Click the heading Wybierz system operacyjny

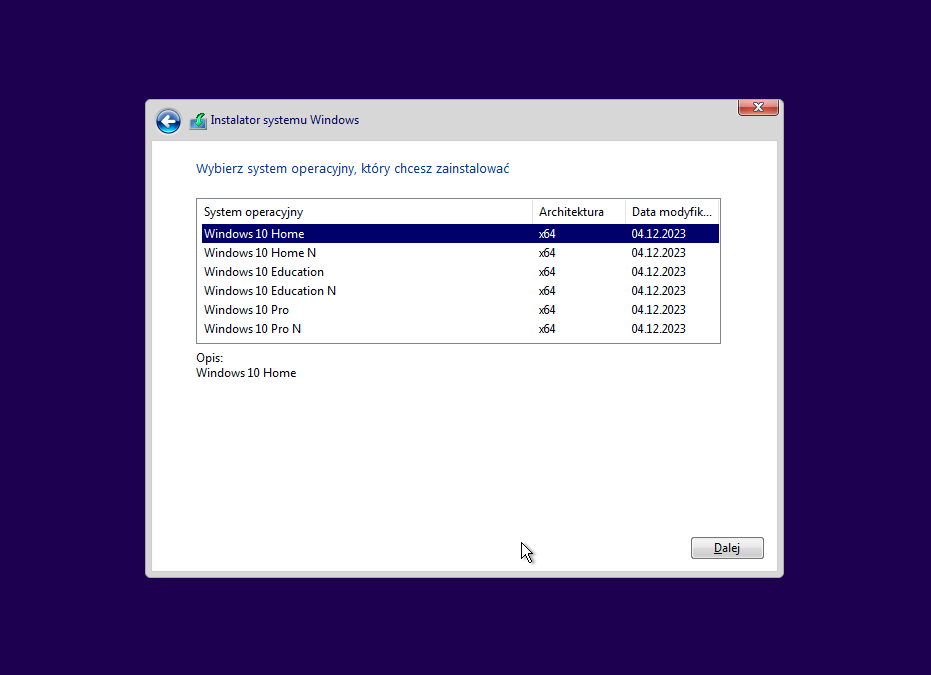(353, 169)
